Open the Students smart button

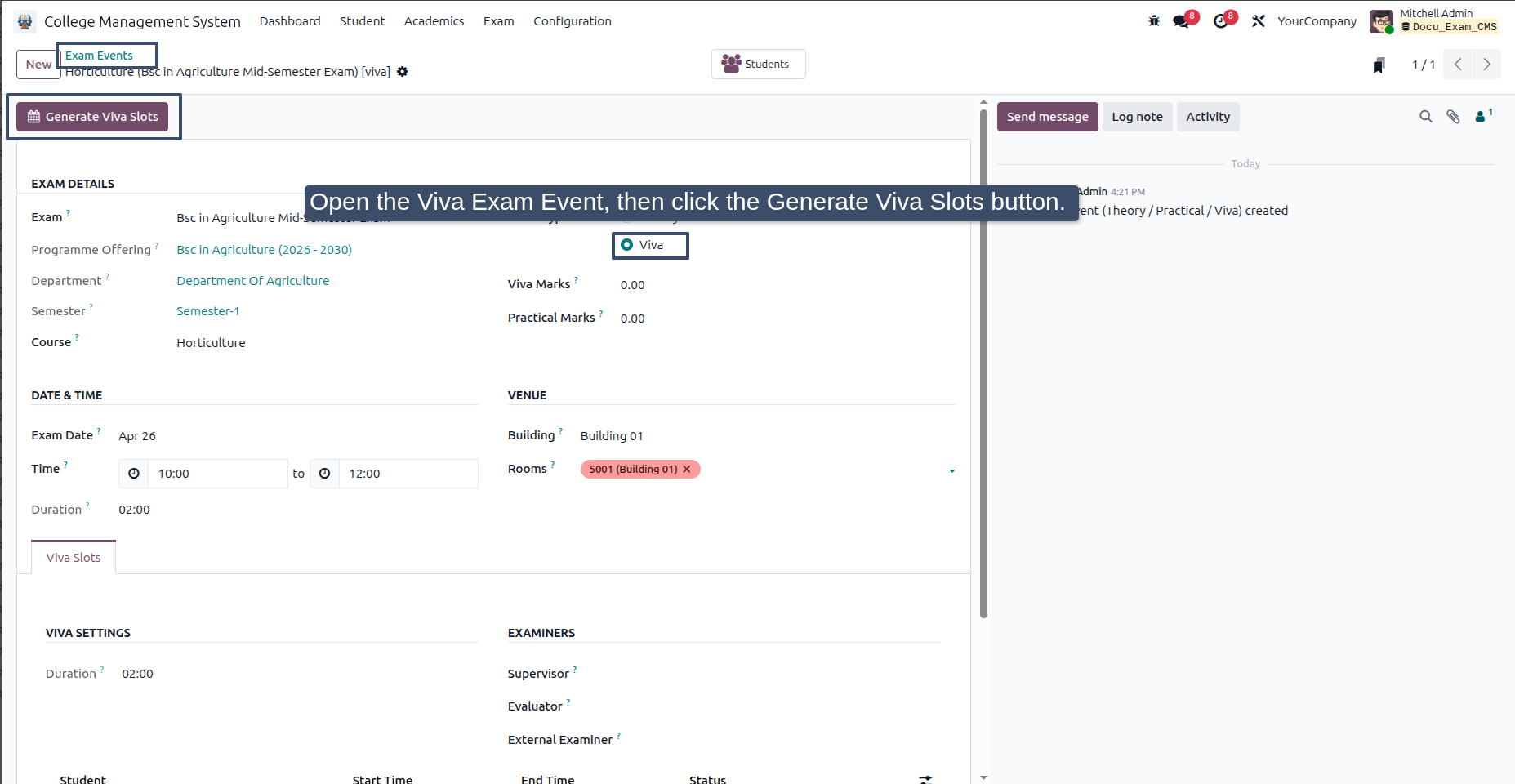(x=759, y=64)
